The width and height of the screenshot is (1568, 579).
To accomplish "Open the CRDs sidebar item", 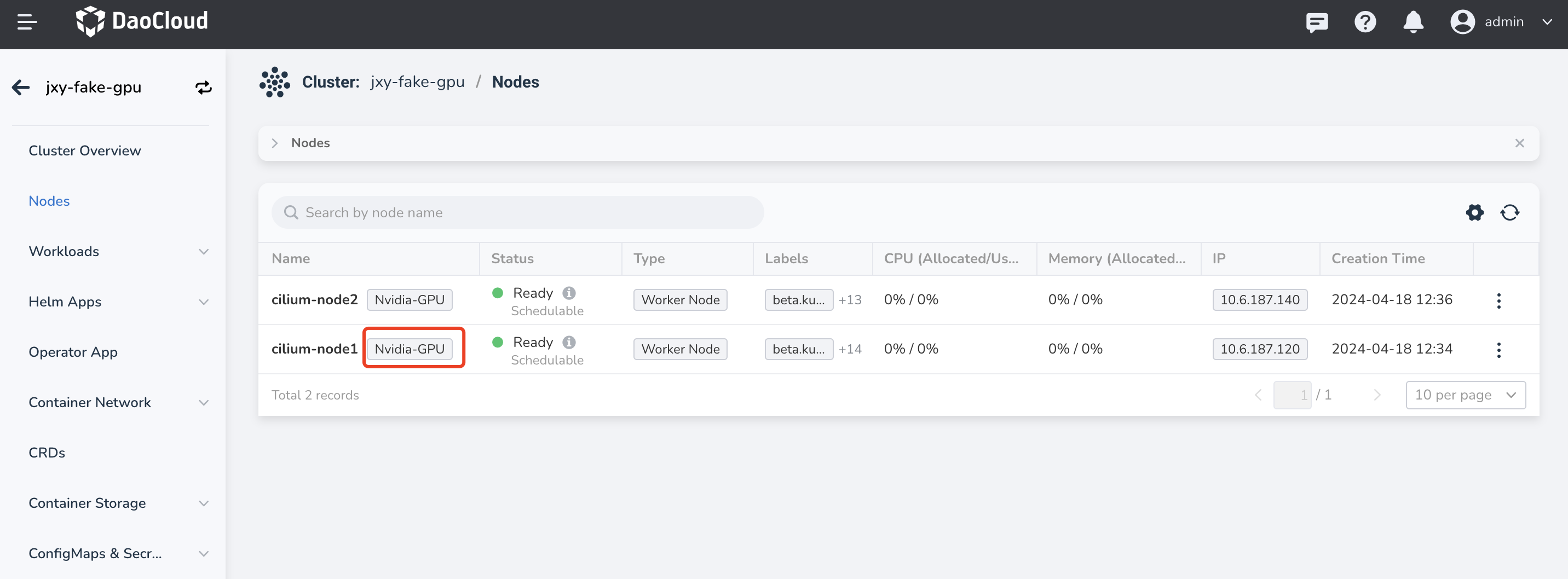I will click(47, 453).
